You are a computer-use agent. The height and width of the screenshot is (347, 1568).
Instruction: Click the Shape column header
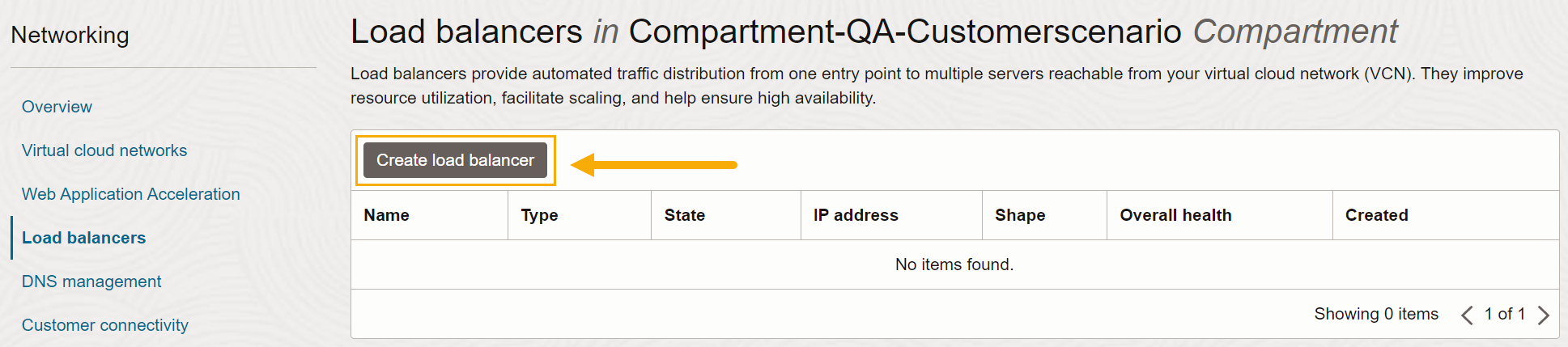click(1020, 215)
